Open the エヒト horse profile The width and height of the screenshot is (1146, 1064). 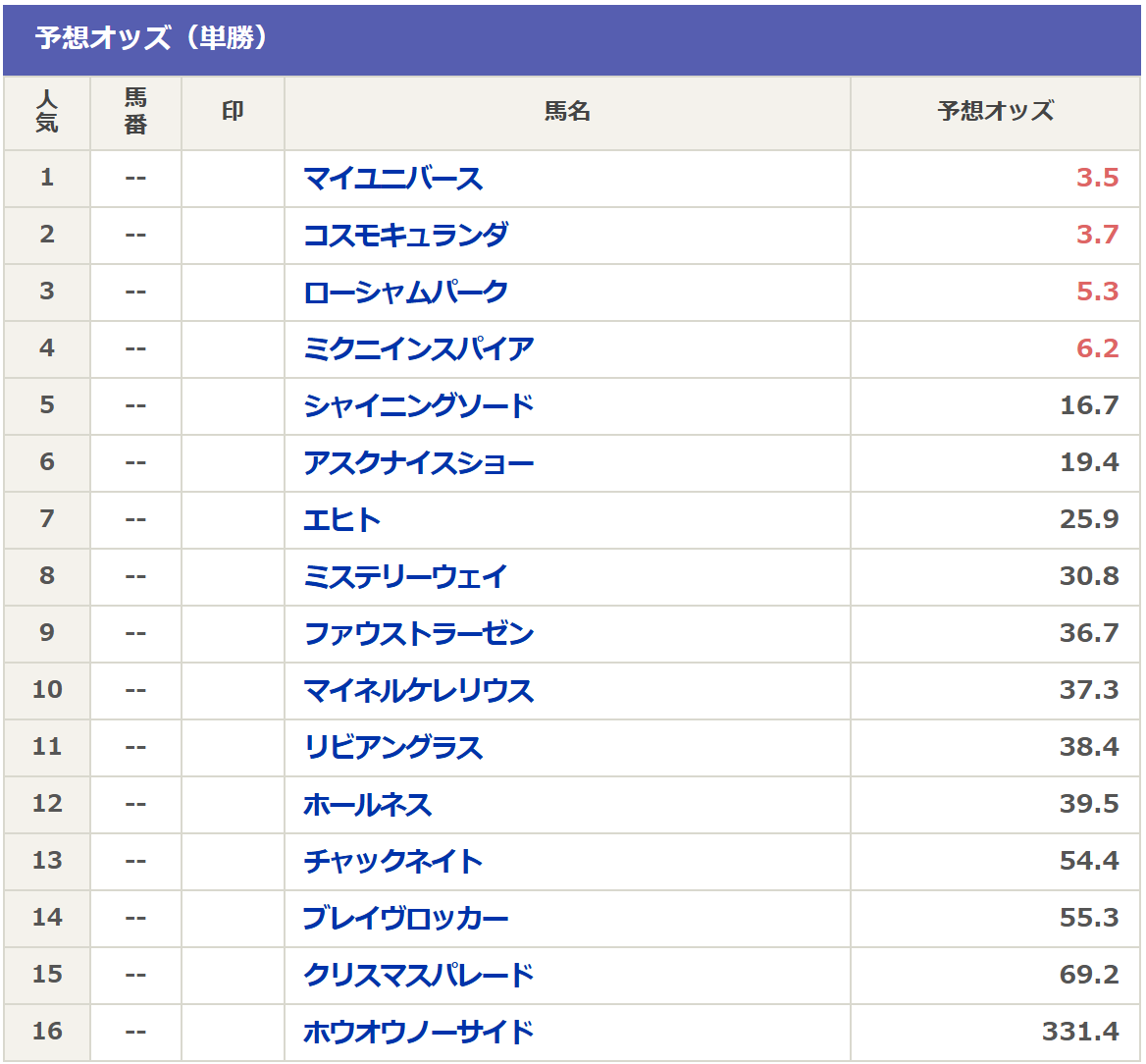[341, 520]
